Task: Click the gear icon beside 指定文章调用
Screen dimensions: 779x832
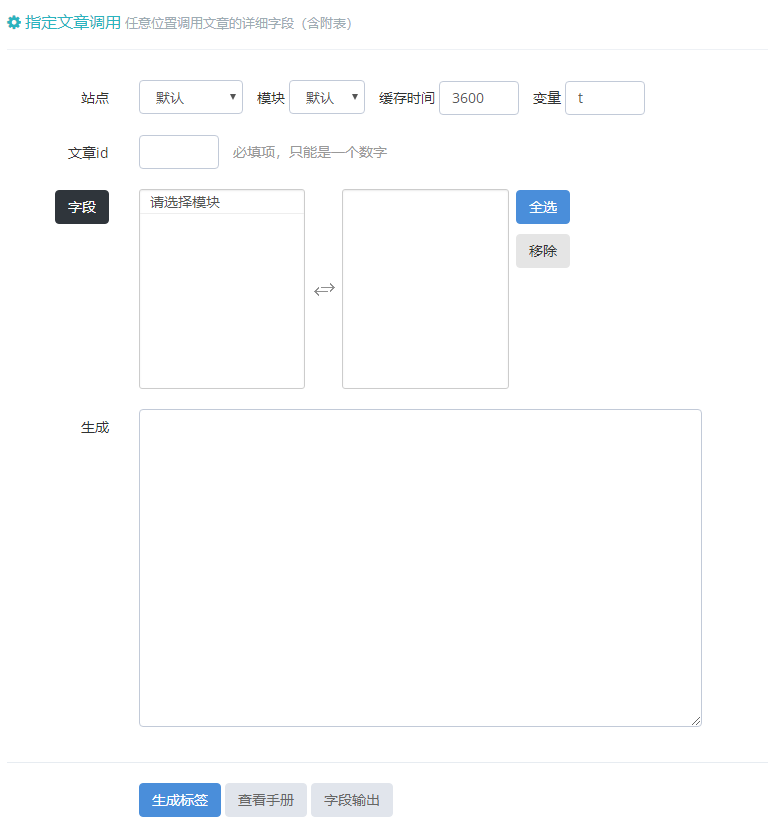Action: click(14, 23)
